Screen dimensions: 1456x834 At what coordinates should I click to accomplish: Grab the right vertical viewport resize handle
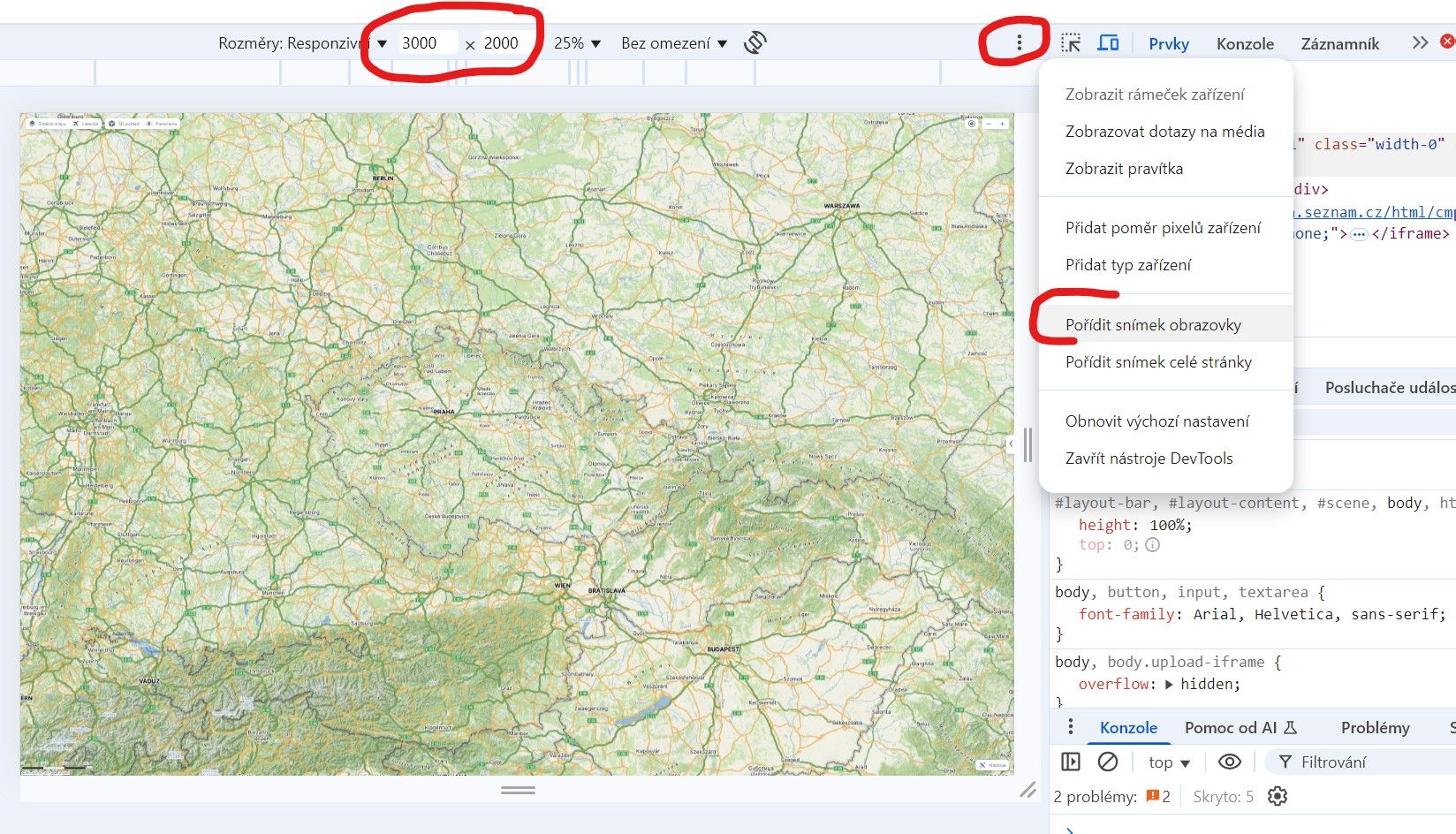pos(1028,444)
